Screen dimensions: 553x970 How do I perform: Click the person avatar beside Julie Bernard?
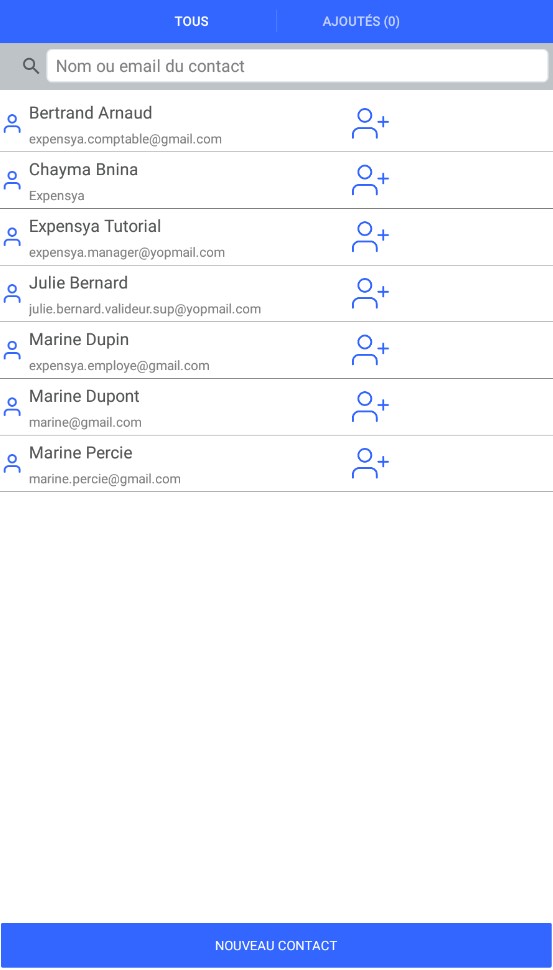pos(12,293)
